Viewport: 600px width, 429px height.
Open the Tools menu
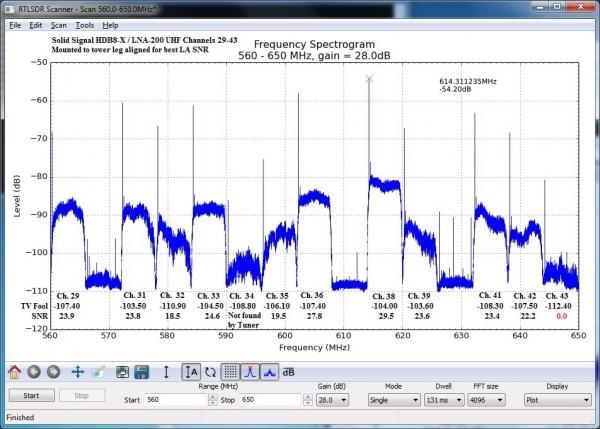click(84, 24)
